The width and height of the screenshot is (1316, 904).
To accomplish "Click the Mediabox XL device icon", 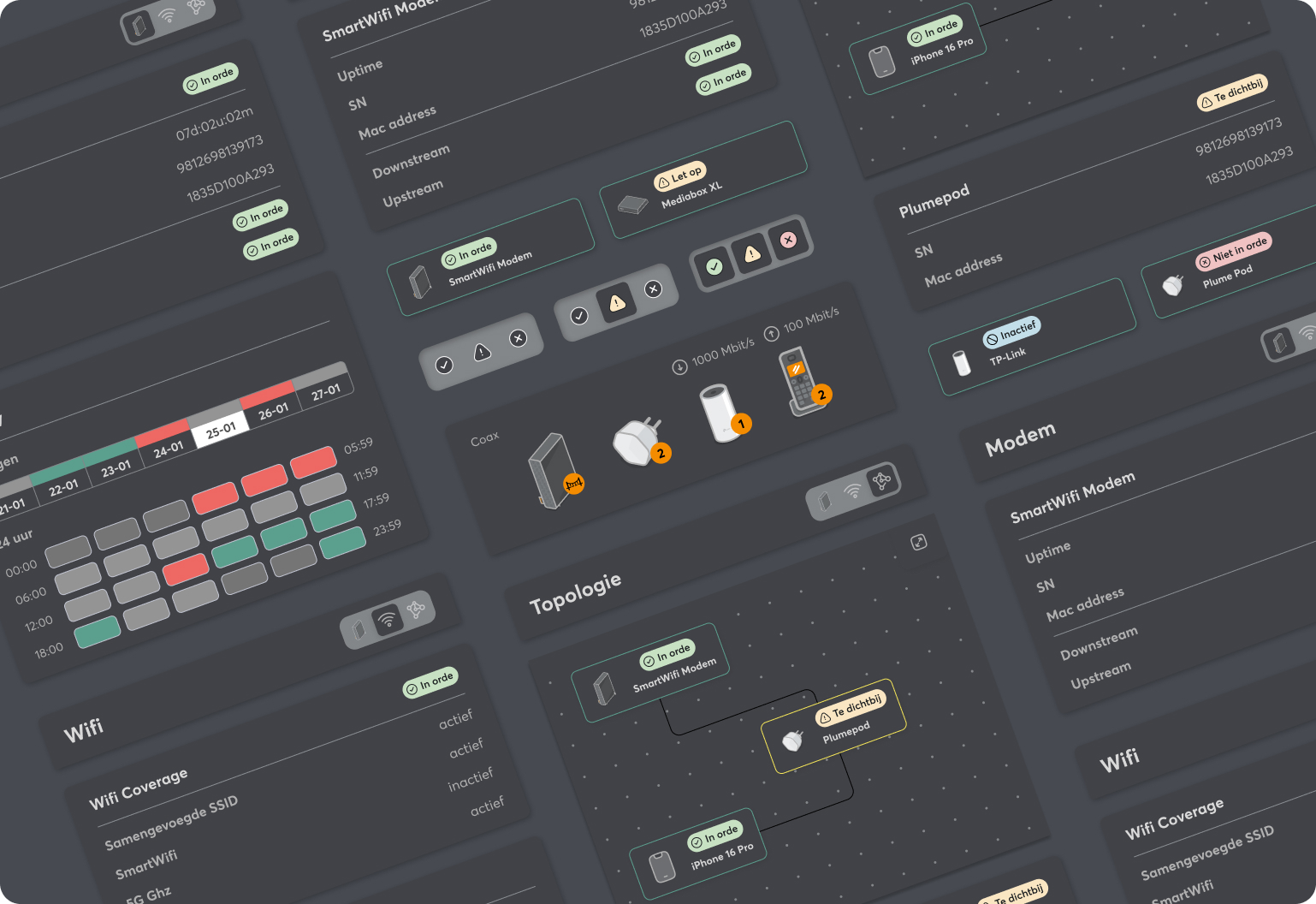I will pyautogui.click(x=633, y=205).
